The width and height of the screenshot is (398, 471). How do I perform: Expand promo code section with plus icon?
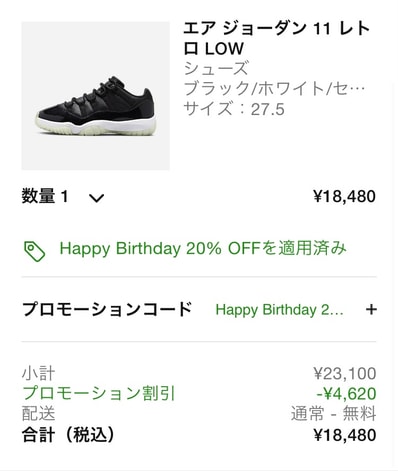point(371,310)
